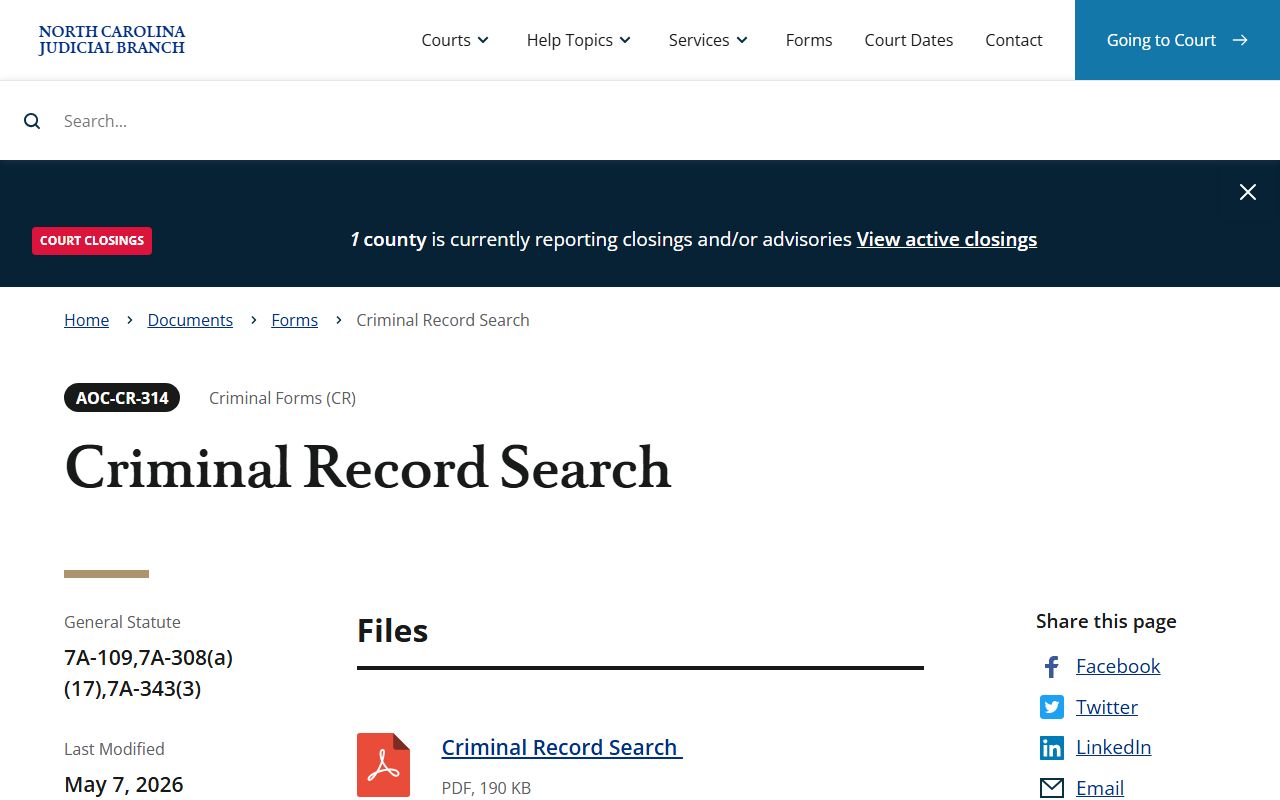
Task: Click the PDF, 190 KB file info
Action: pos(486,788)
